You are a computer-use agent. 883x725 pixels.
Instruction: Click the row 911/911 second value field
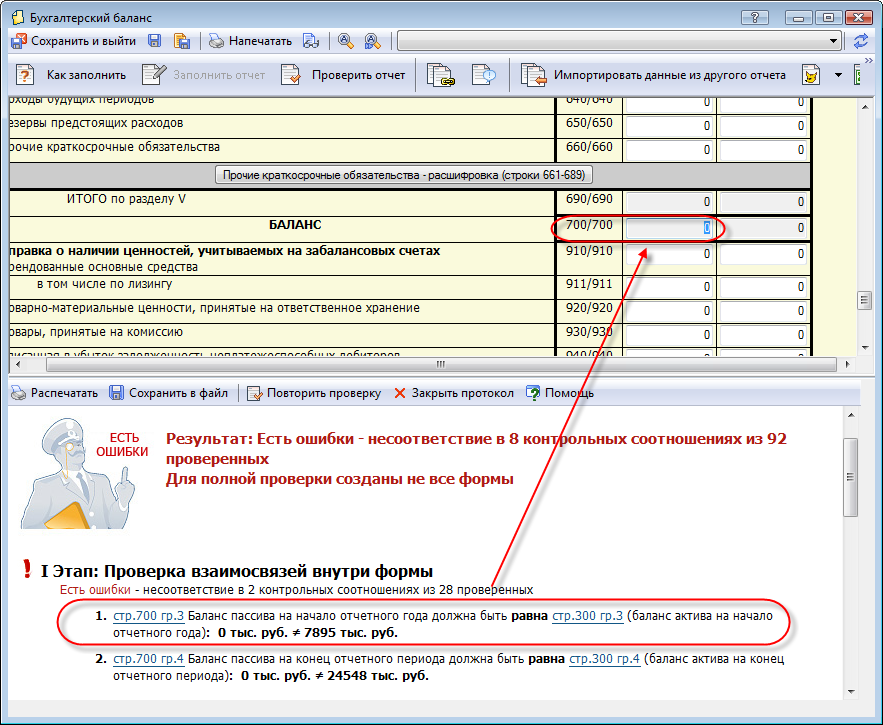[x=763, y=287]
